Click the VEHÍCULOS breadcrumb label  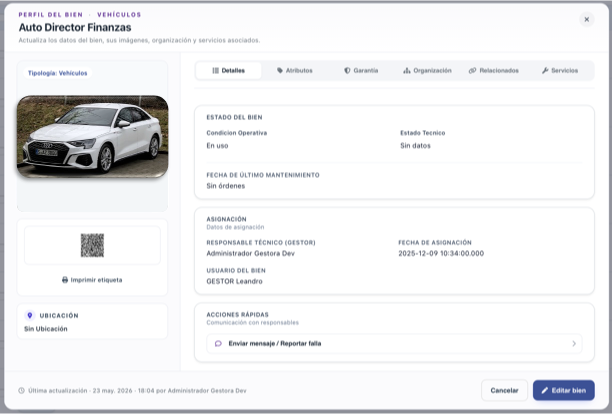[119, 15]
